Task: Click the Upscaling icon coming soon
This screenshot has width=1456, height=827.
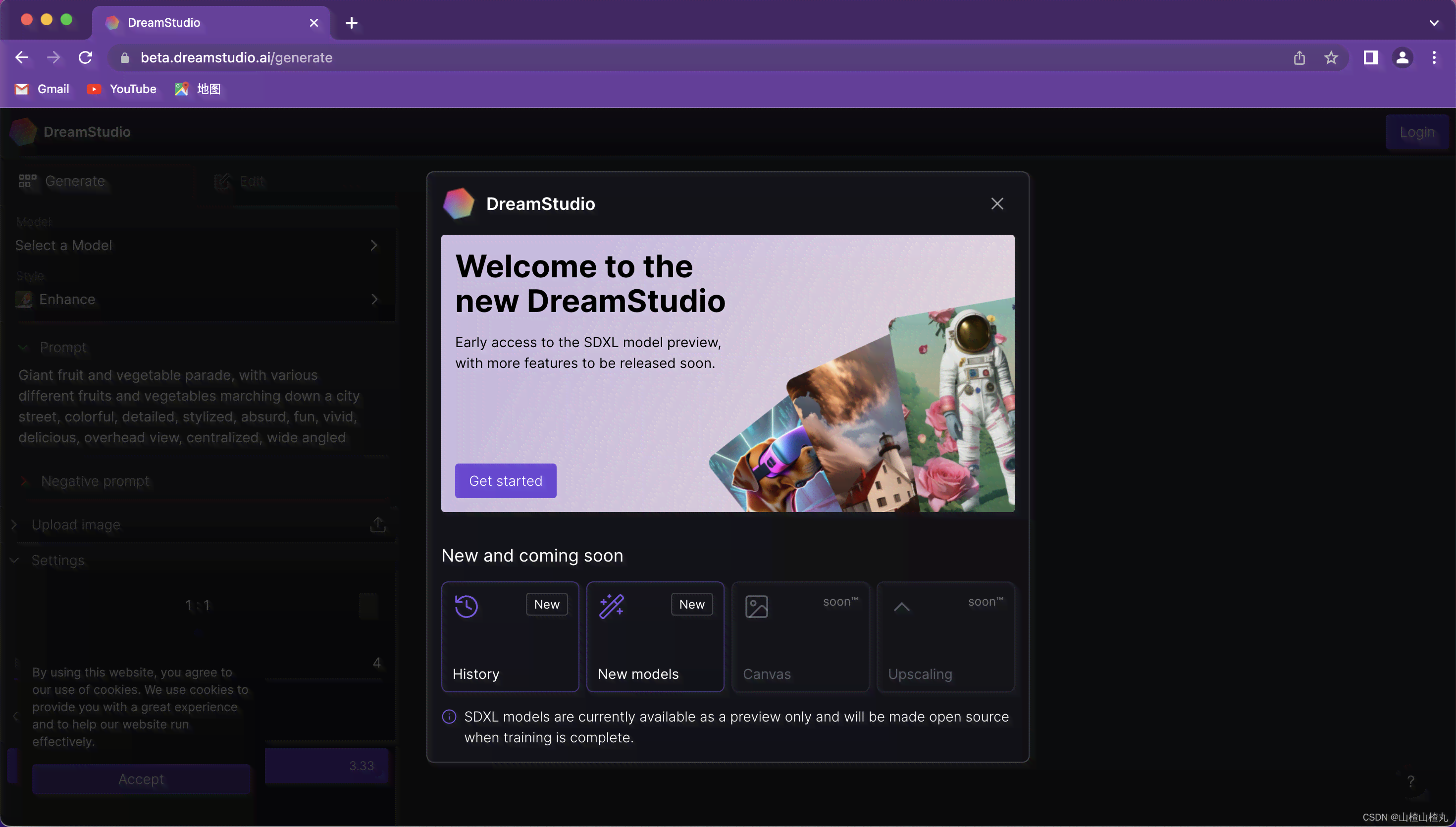Action: coord(901,607)
